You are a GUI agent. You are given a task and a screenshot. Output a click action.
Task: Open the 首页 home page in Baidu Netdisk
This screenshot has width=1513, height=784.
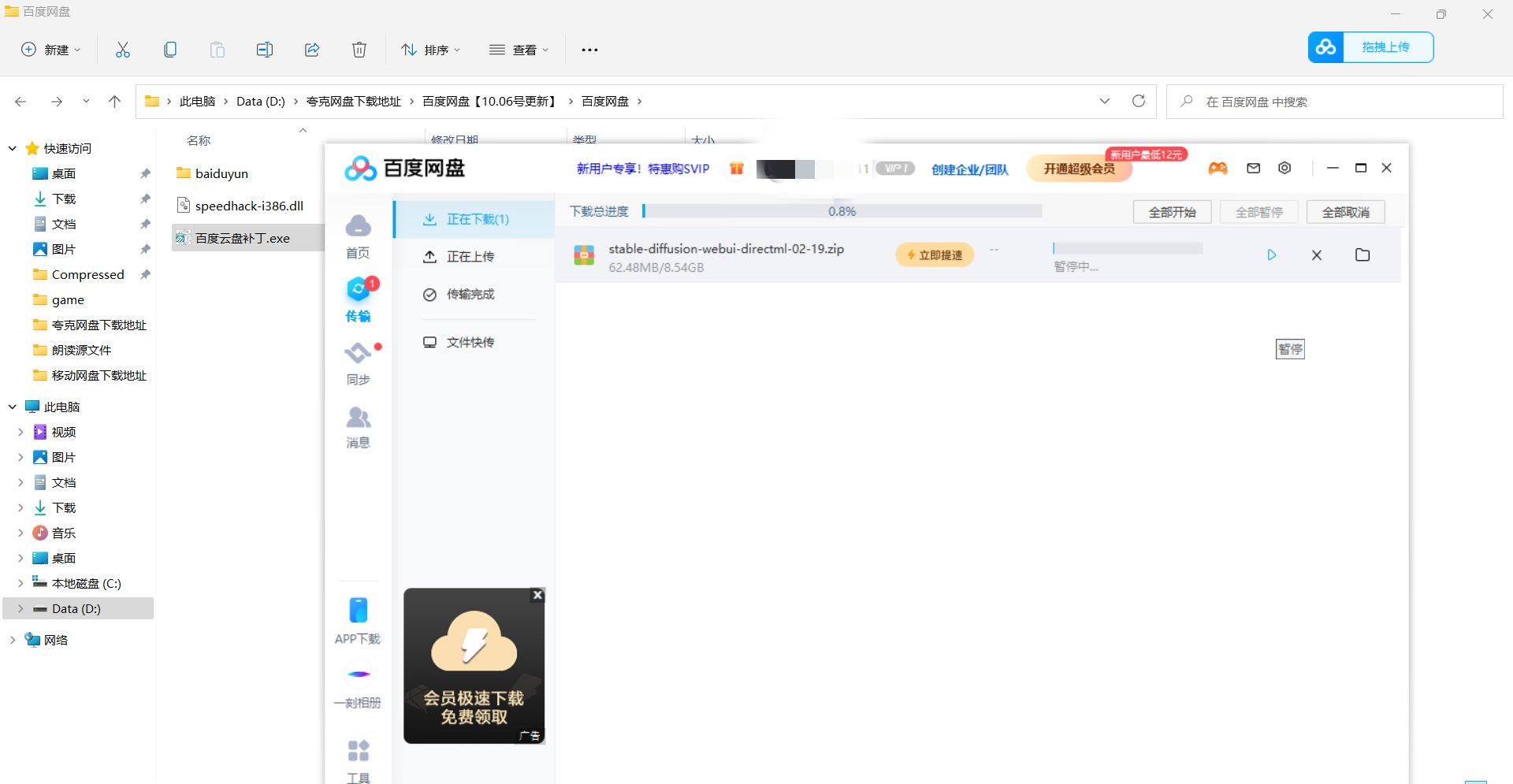pyautogui.click(x=359, y=235)
